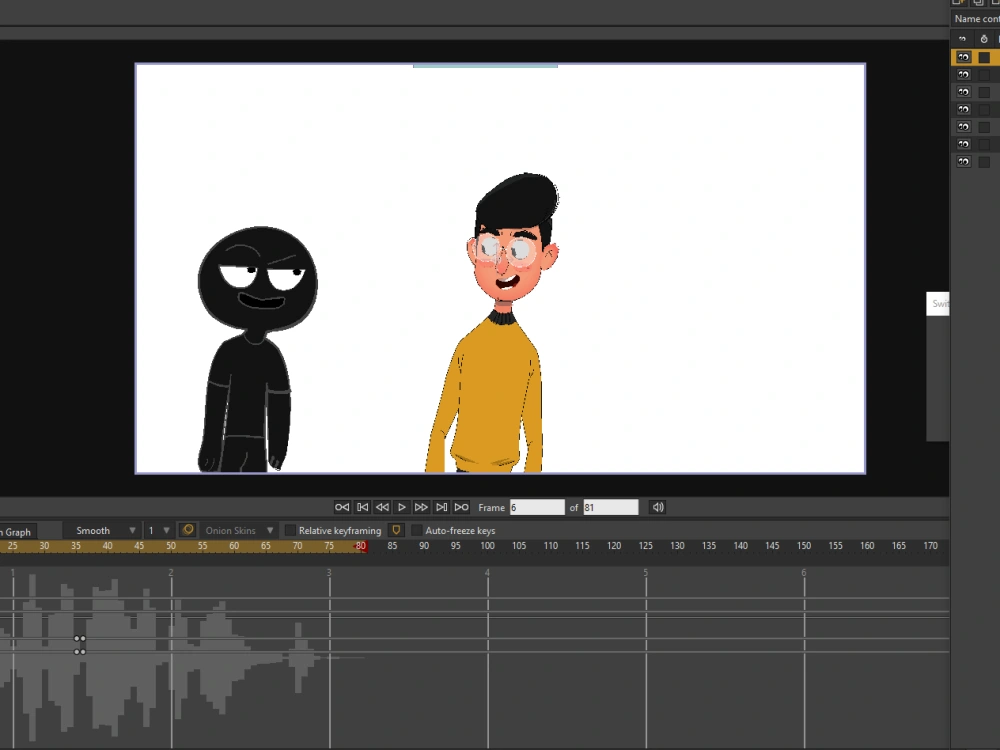Toggle the audio speaker icon
The height and width of the screenshot is (750, 1000).
658,507
